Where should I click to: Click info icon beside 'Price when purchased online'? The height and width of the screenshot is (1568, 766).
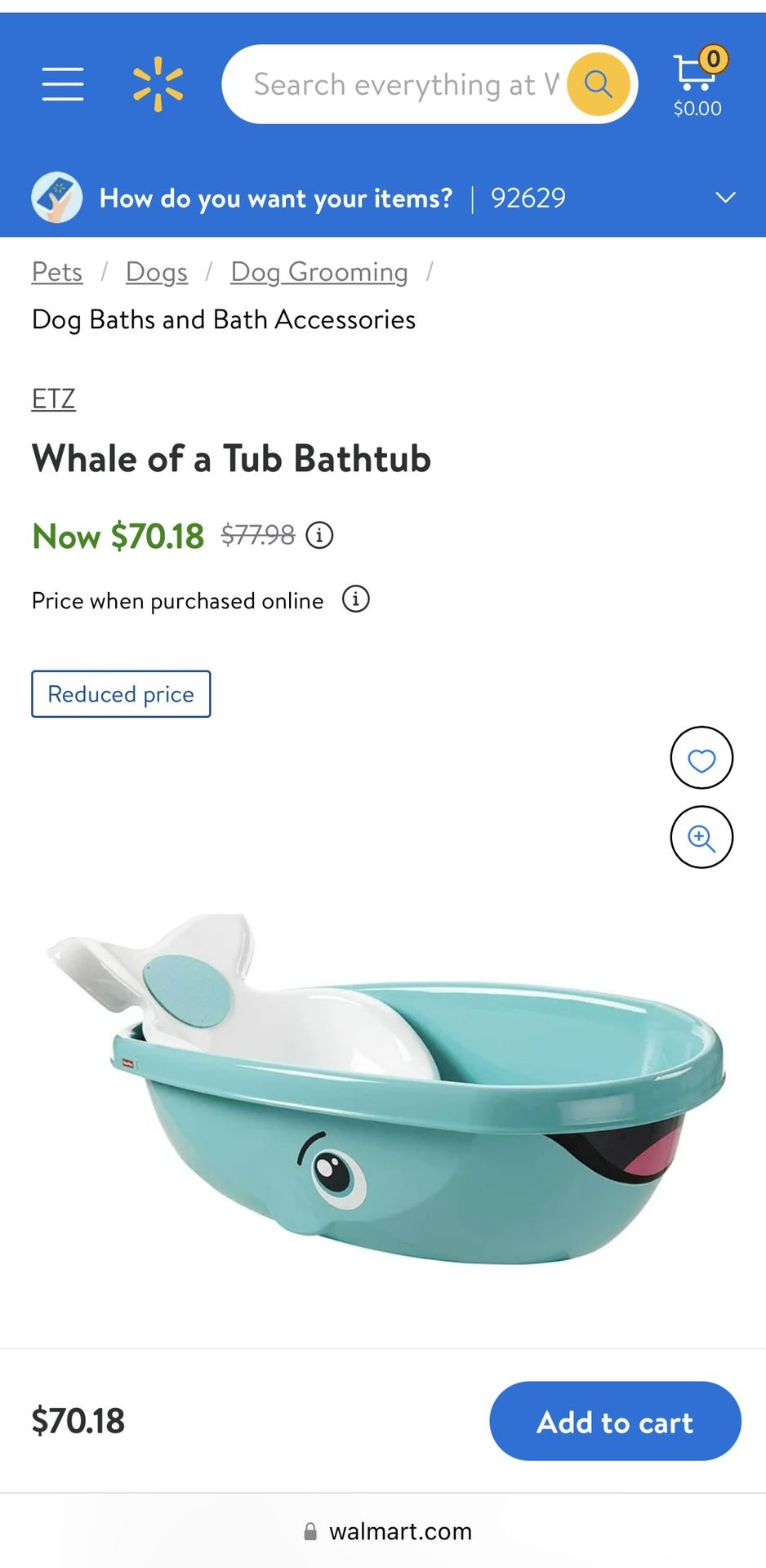(x=355, y=599)
